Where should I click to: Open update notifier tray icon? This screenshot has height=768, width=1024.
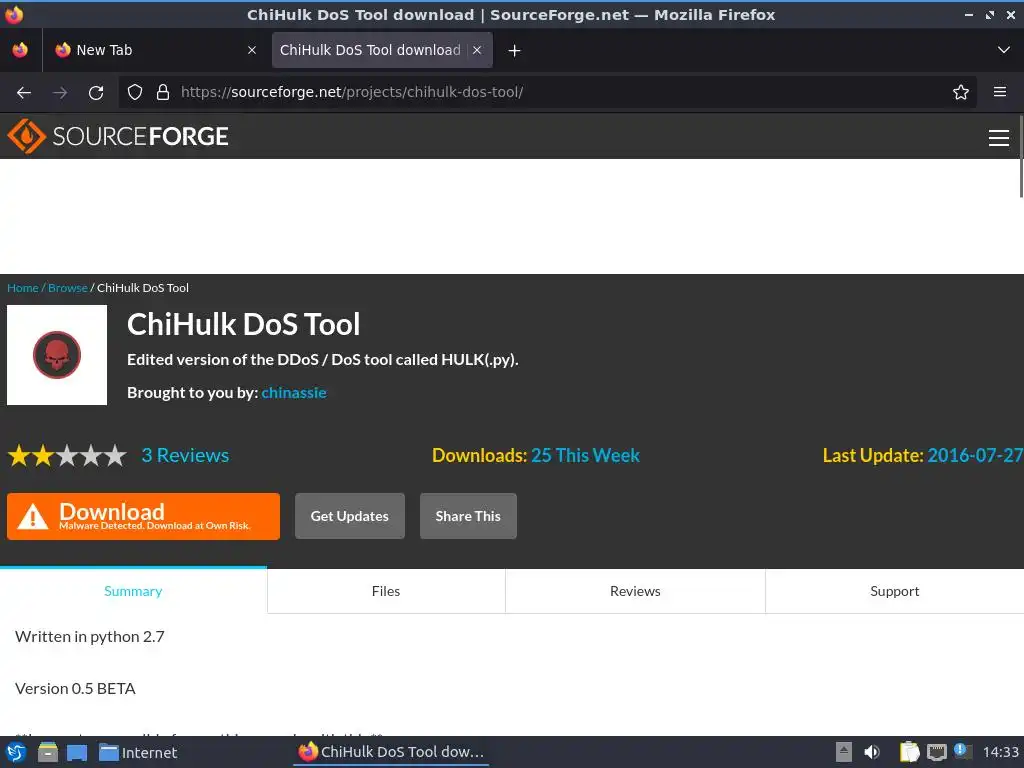click(961, 751)
